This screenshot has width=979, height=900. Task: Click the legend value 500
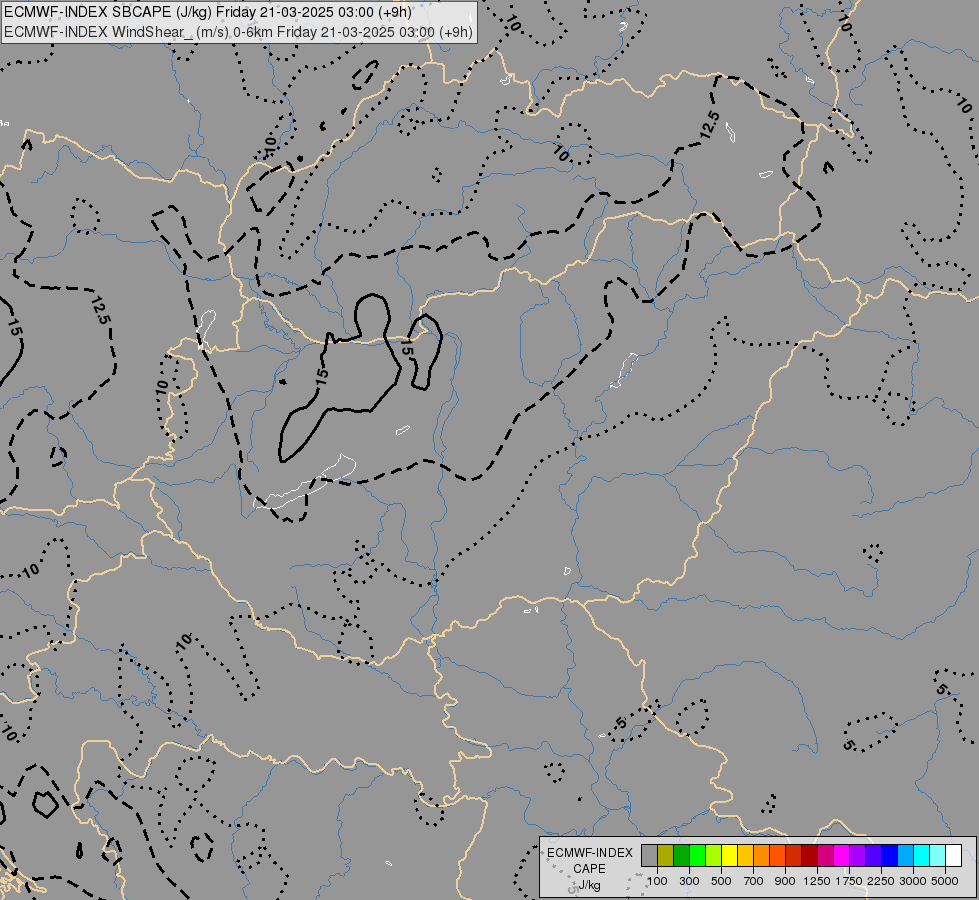(x=721, y=881)
